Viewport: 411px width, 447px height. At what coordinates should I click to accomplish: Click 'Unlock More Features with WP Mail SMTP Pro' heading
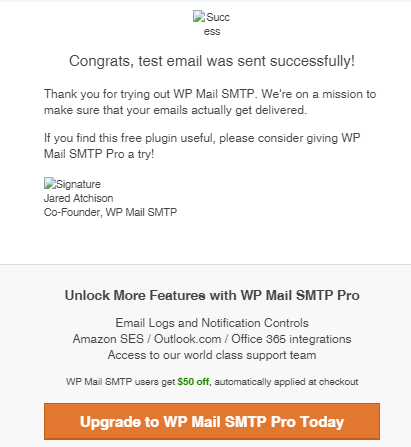(x=212, y=295)
